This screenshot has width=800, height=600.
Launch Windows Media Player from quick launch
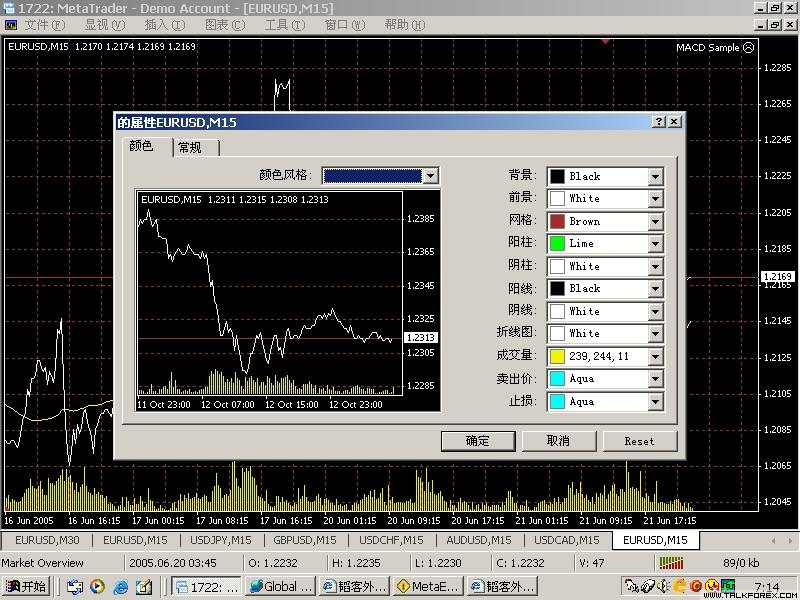point(97,587)
